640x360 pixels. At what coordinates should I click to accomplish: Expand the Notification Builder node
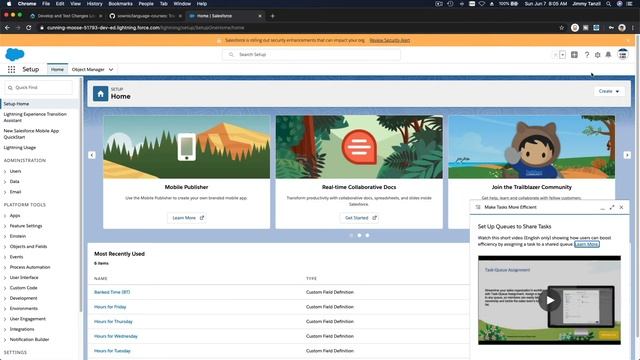(5, 340)
